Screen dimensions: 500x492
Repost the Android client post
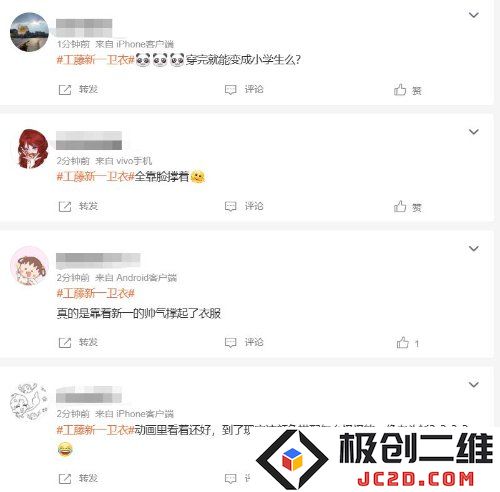65,343
